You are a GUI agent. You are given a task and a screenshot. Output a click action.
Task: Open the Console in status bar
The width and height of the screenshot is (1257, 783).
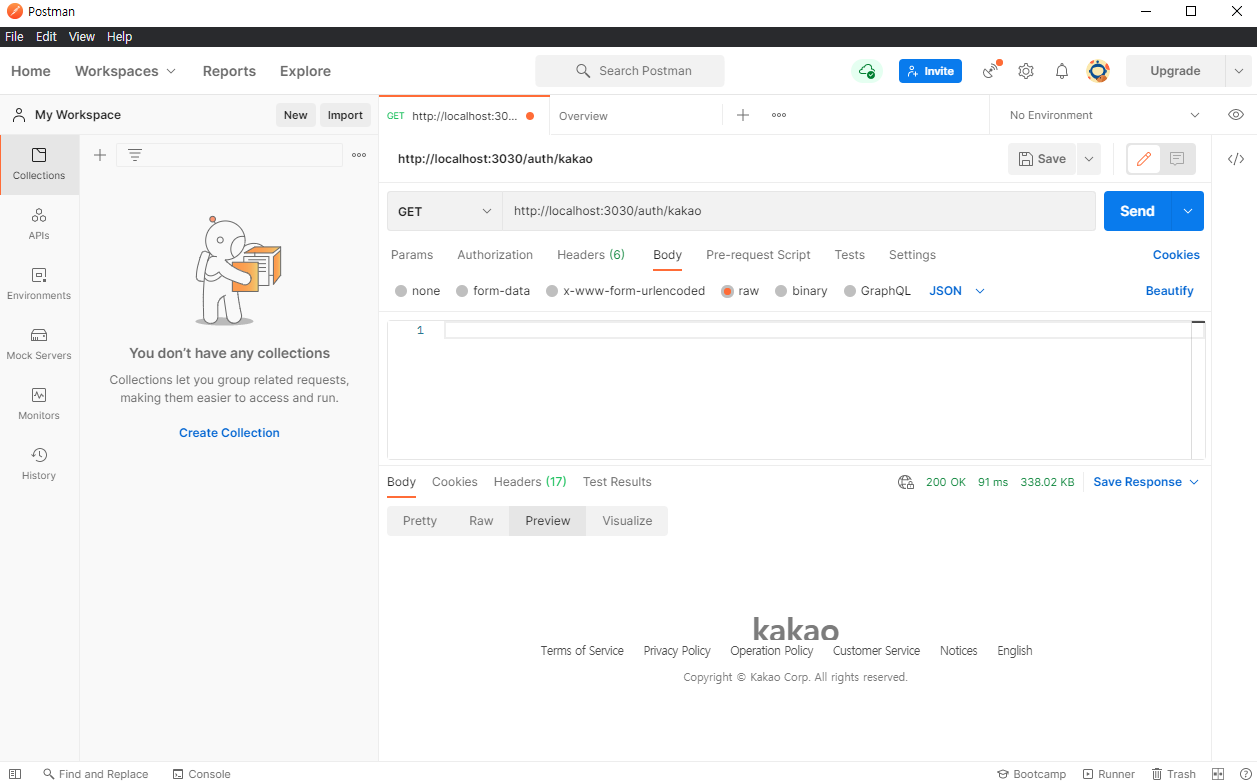pyautogui.click(x=201, y=774)
